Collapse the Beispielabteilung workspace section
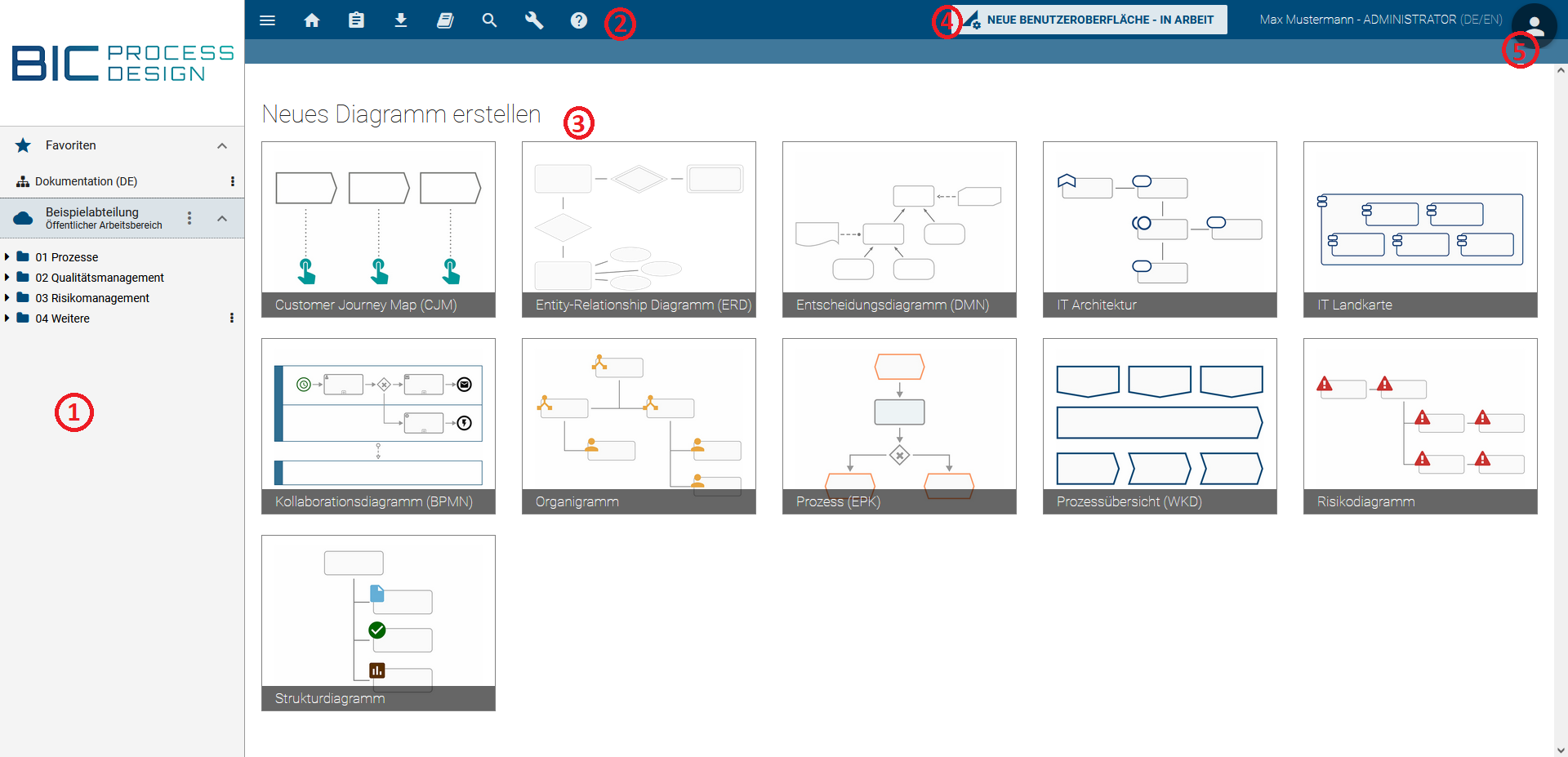Viewport: 1568px width, 757px height. (221, 218)
